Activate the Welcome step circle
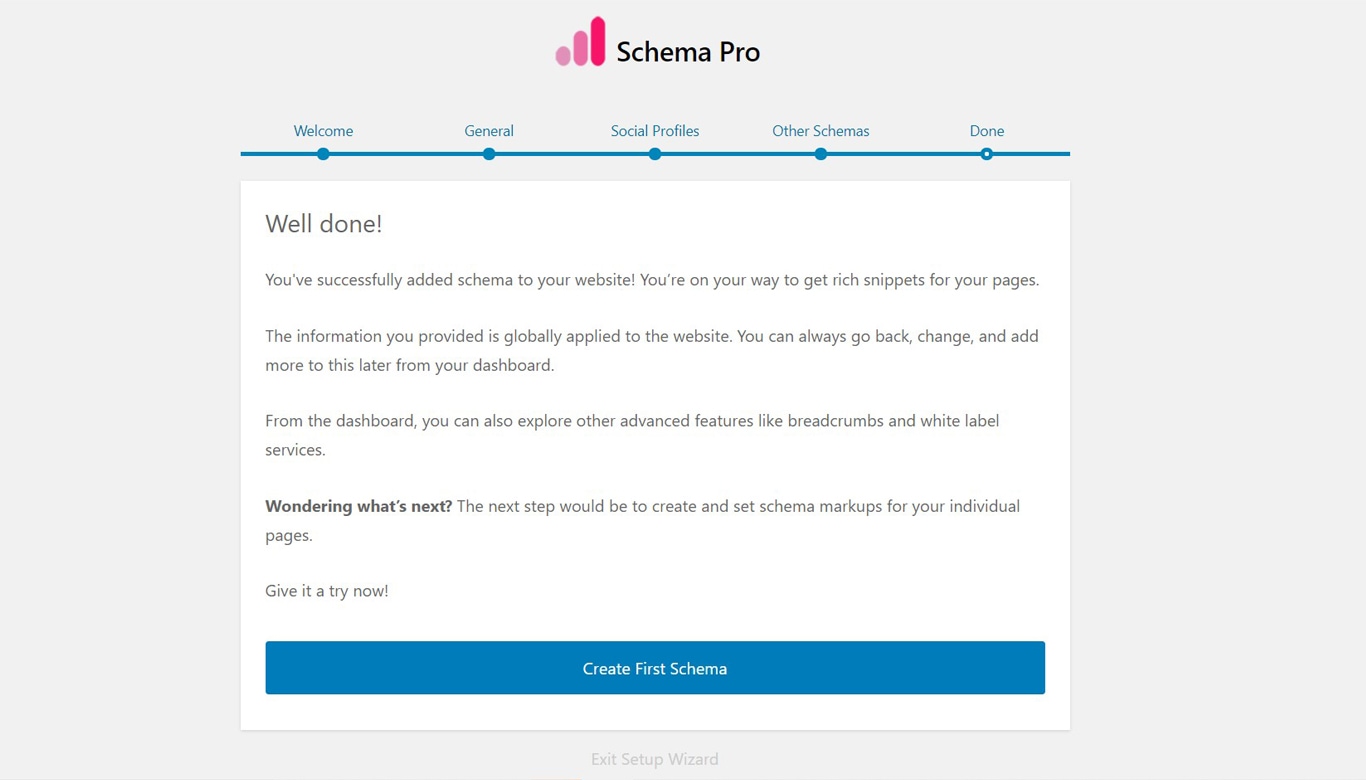 [x=323, y=154]
